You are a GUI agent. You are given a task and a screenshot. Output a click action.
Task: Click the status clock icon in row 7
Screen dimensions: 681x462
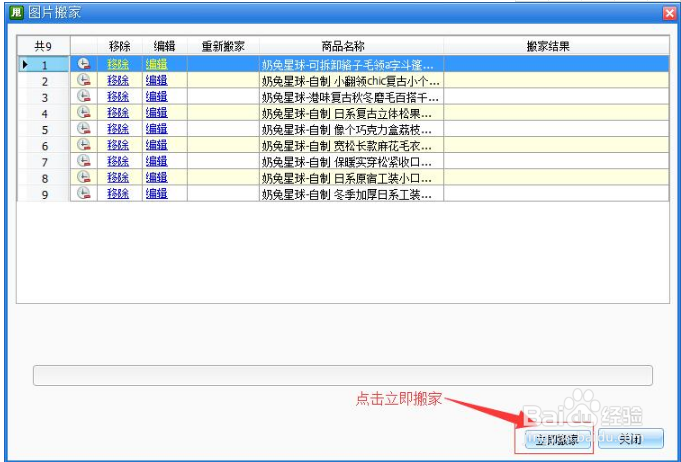click(x=84, y=161)
